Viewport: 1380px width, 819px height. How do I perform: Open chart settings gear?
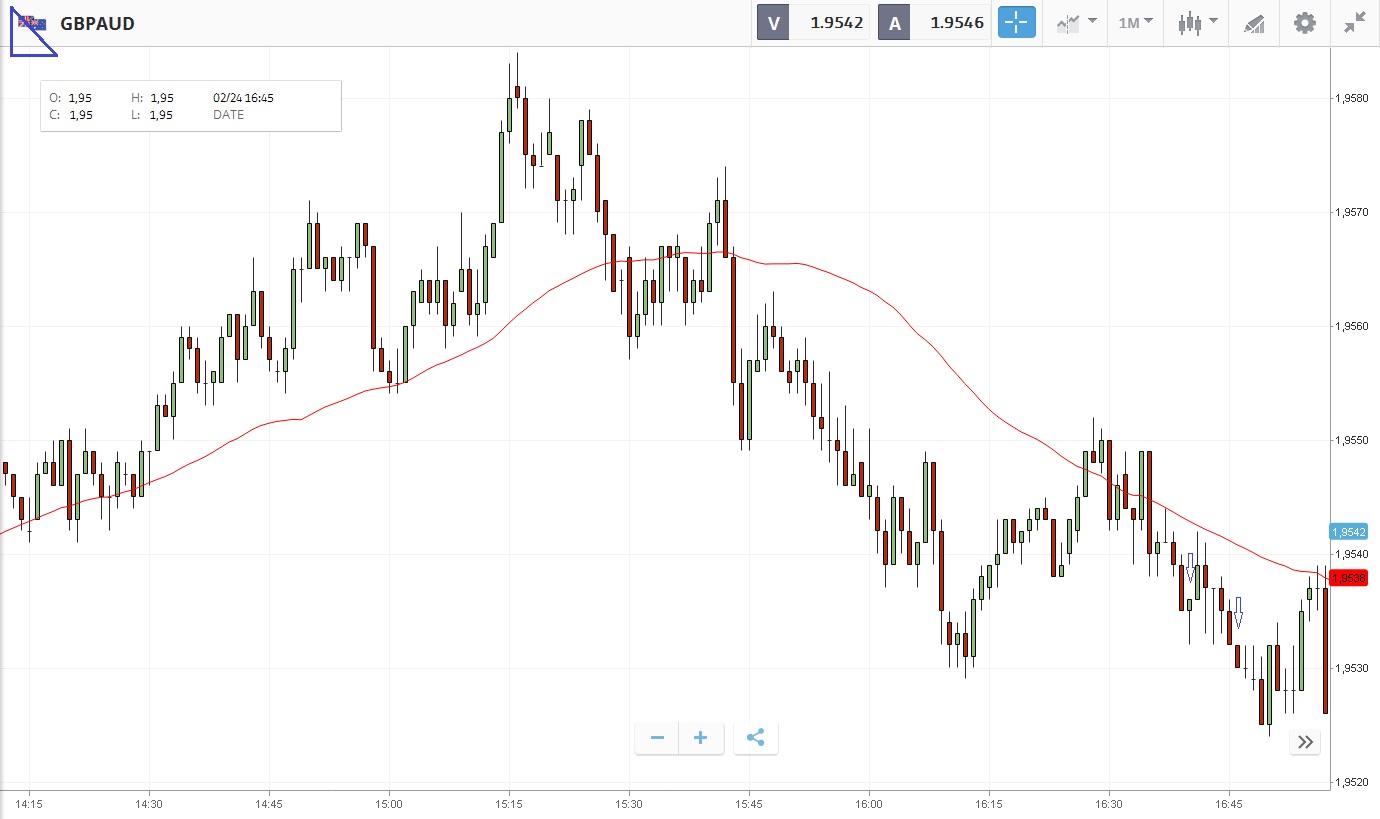tap(1305, 23)
